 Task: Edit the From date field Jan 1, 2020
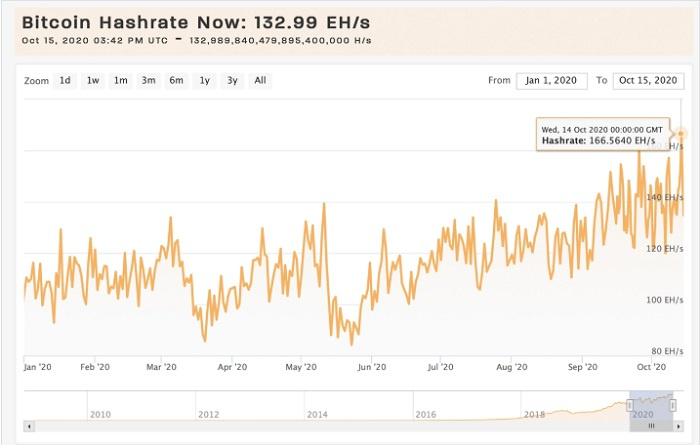point(552,81)
